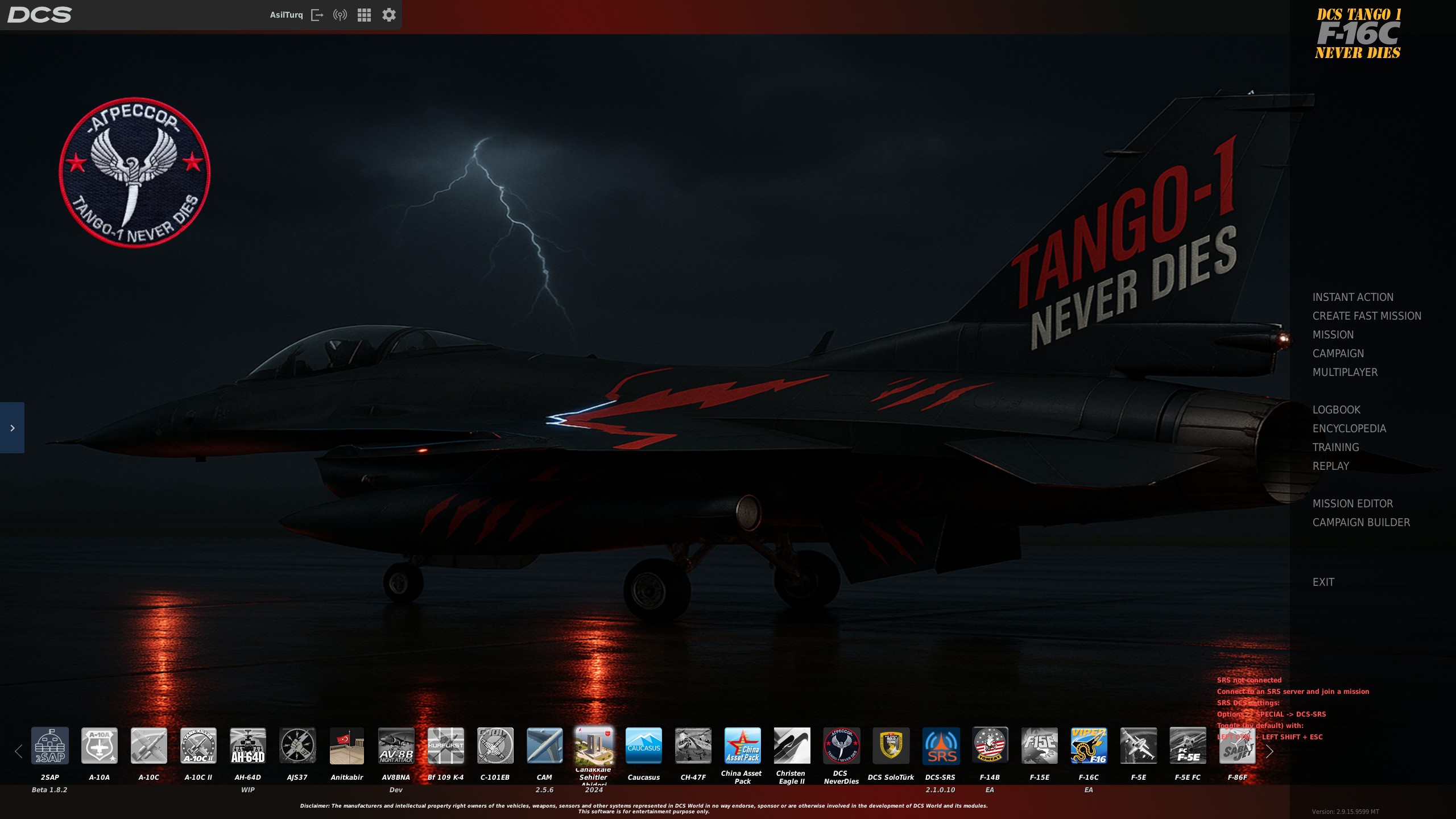Select the F-16C Viper module icon
Viewport: 1456px width, 819px height.
(1089, 746)
